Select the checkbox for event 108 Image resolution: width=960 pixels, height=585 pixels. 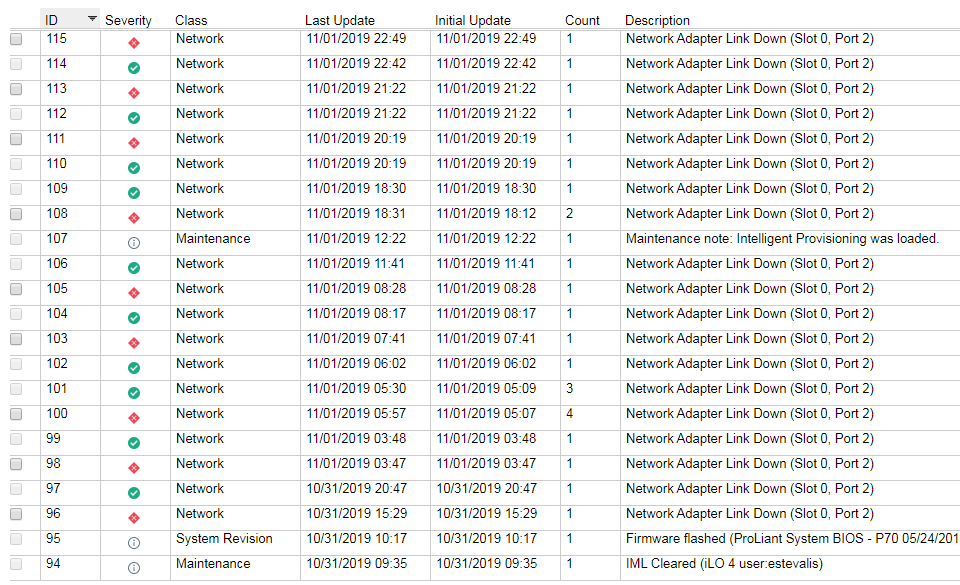point(17,214)
